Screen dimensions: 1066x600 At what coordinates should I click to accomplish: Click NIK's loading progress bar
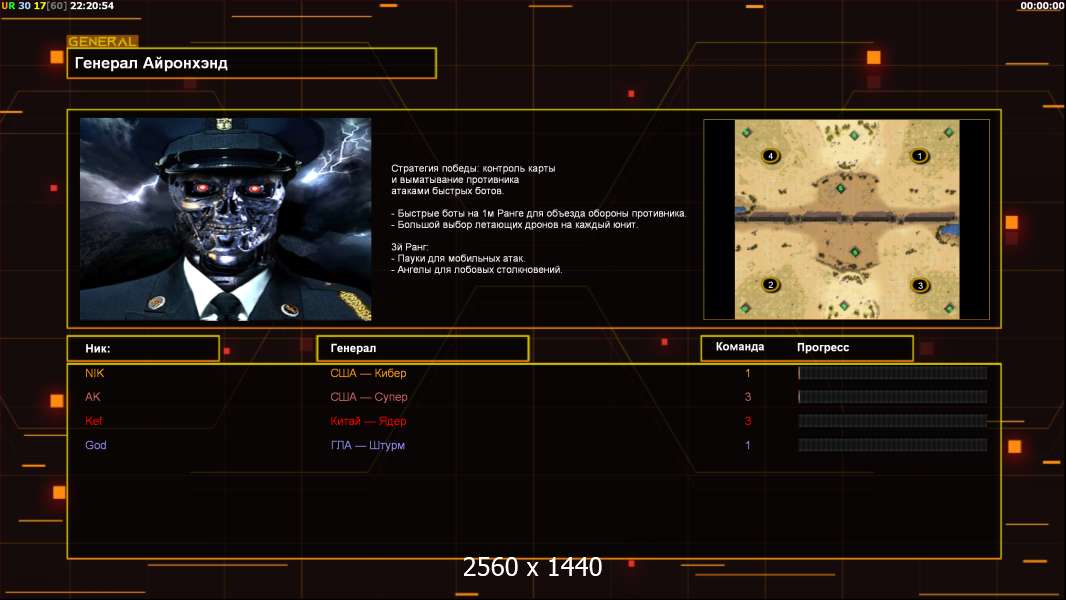[x=893, y=373]
